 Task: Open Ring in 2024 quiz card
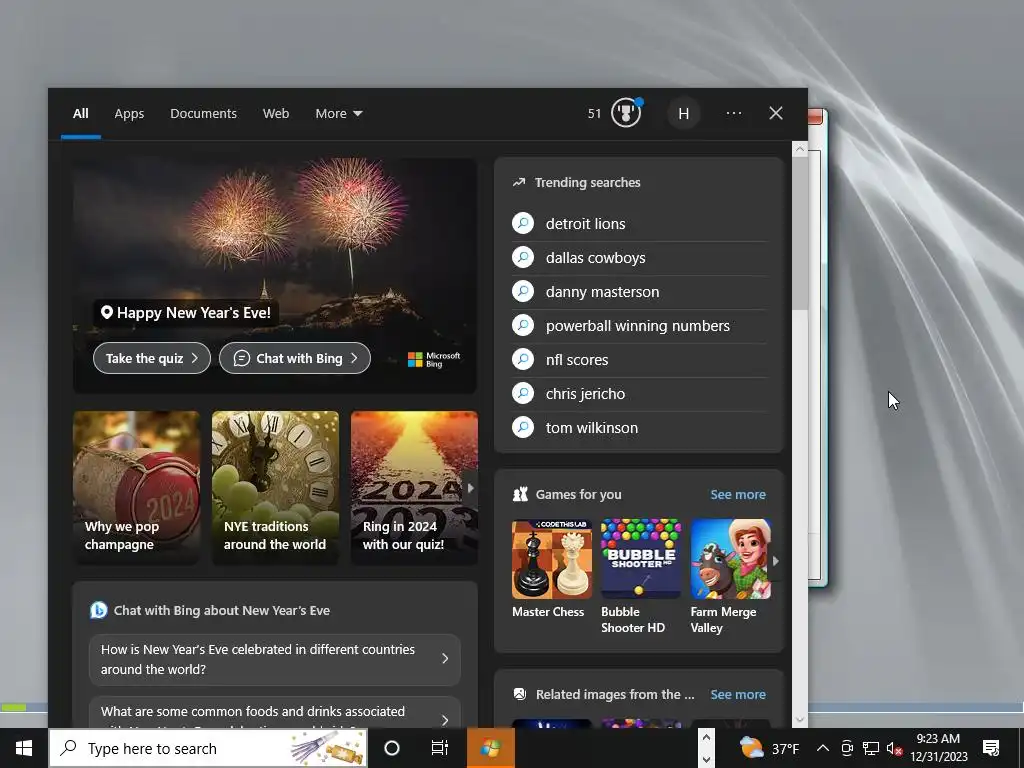pos(414,487)
